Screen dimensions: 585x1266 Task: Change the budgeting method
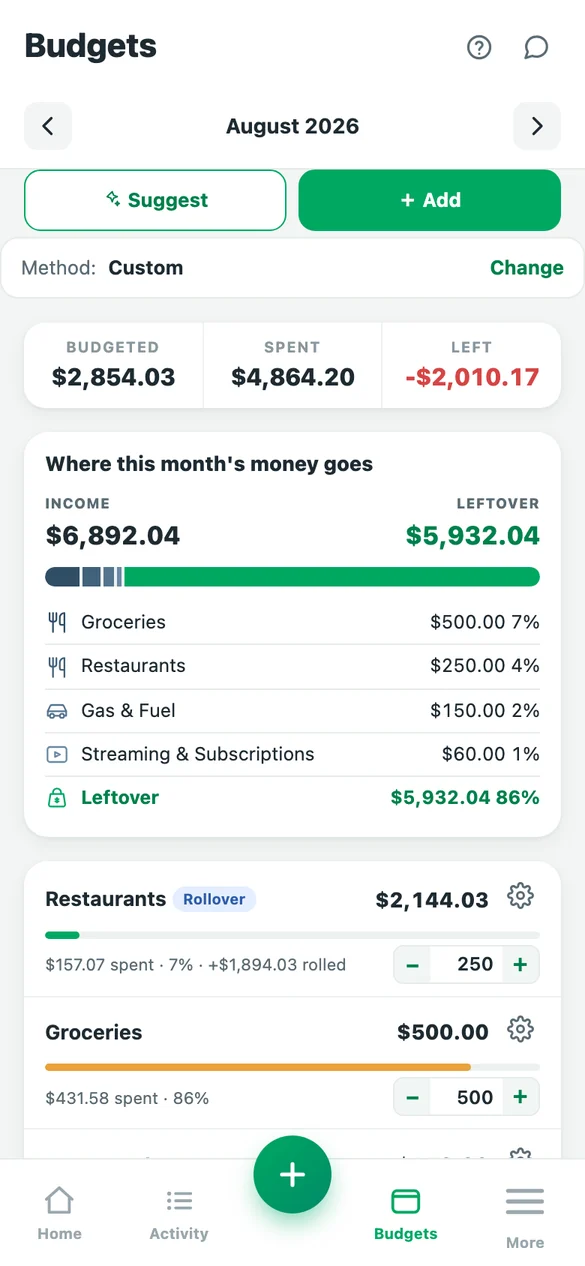(x=527, y=268)
